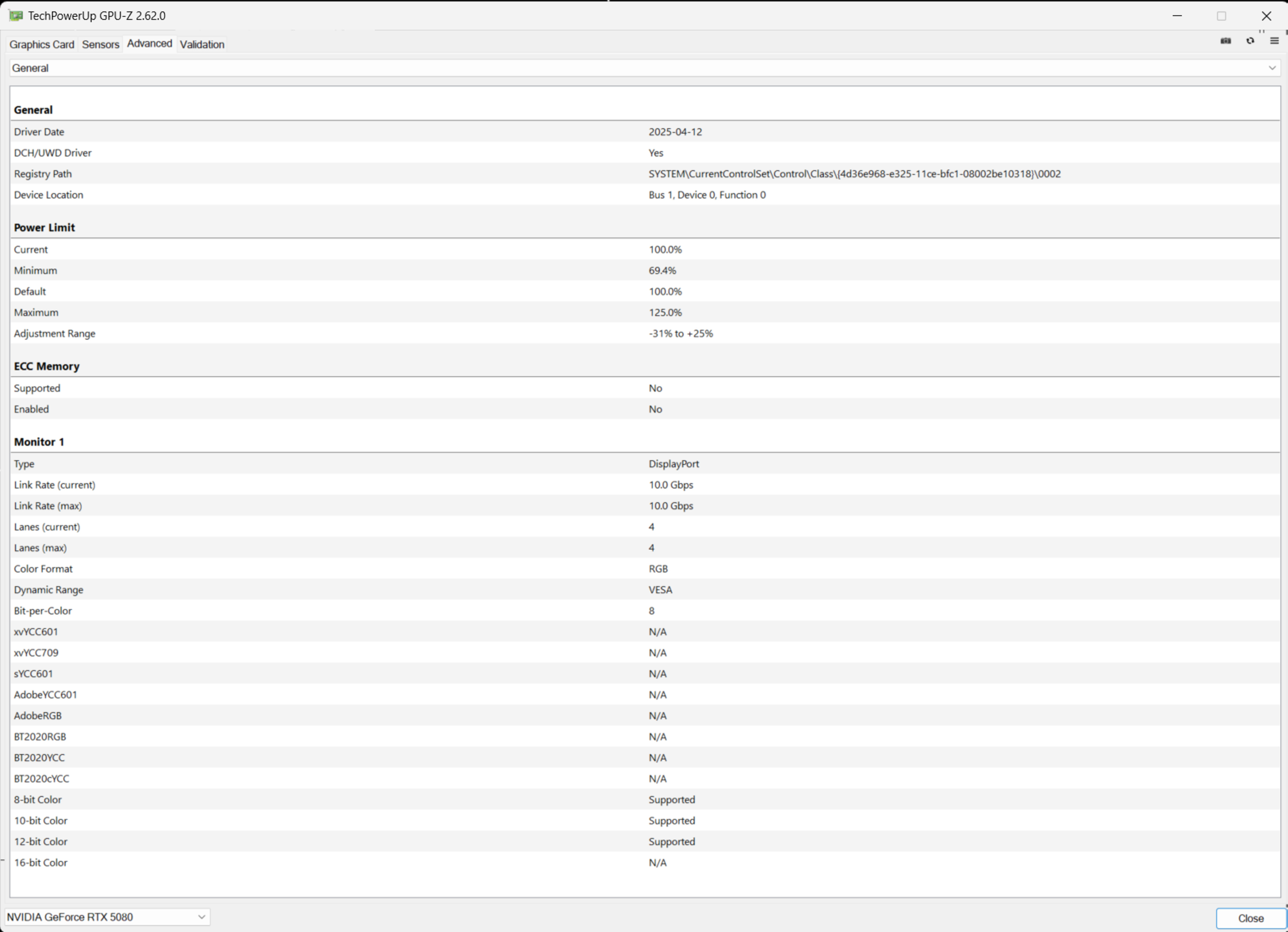This screenshot has height=932, width=1288.
Task: Select the Registry Path value row
Action: coord(854,174)
